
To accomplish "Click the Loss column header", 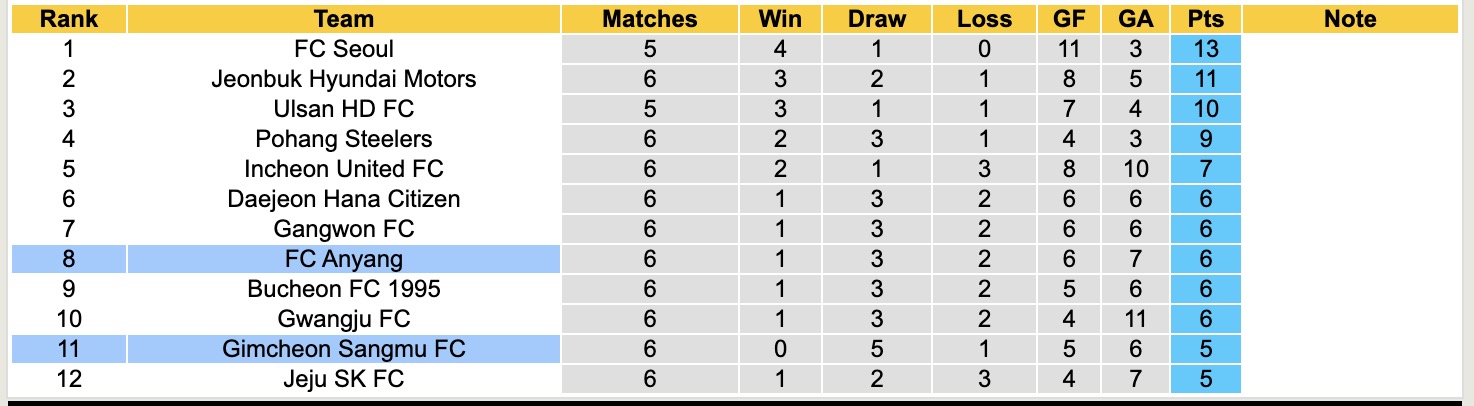I will (x=984, y=19).
